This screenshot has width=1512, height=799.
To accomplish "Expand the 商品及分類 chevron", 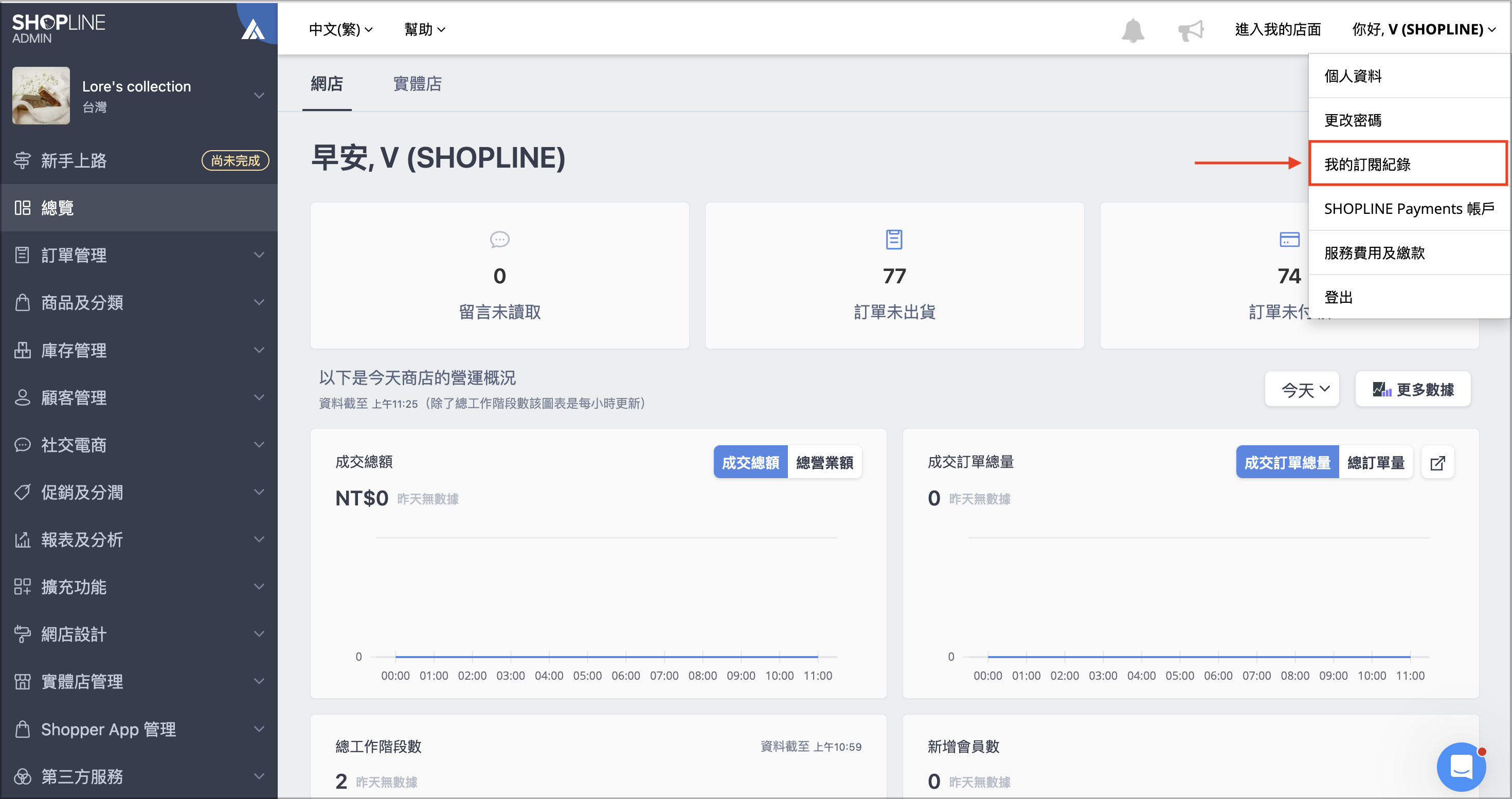I will 259,303.
